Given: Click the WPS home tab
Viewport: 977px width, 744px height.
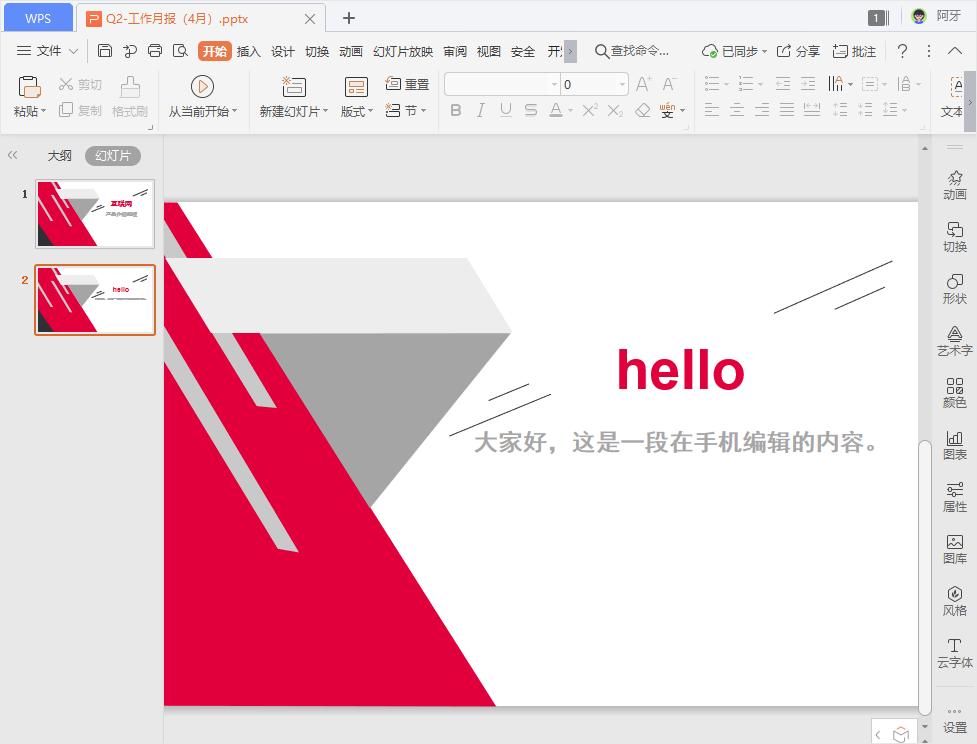Looking at the screenshot, I should [38, 17].
